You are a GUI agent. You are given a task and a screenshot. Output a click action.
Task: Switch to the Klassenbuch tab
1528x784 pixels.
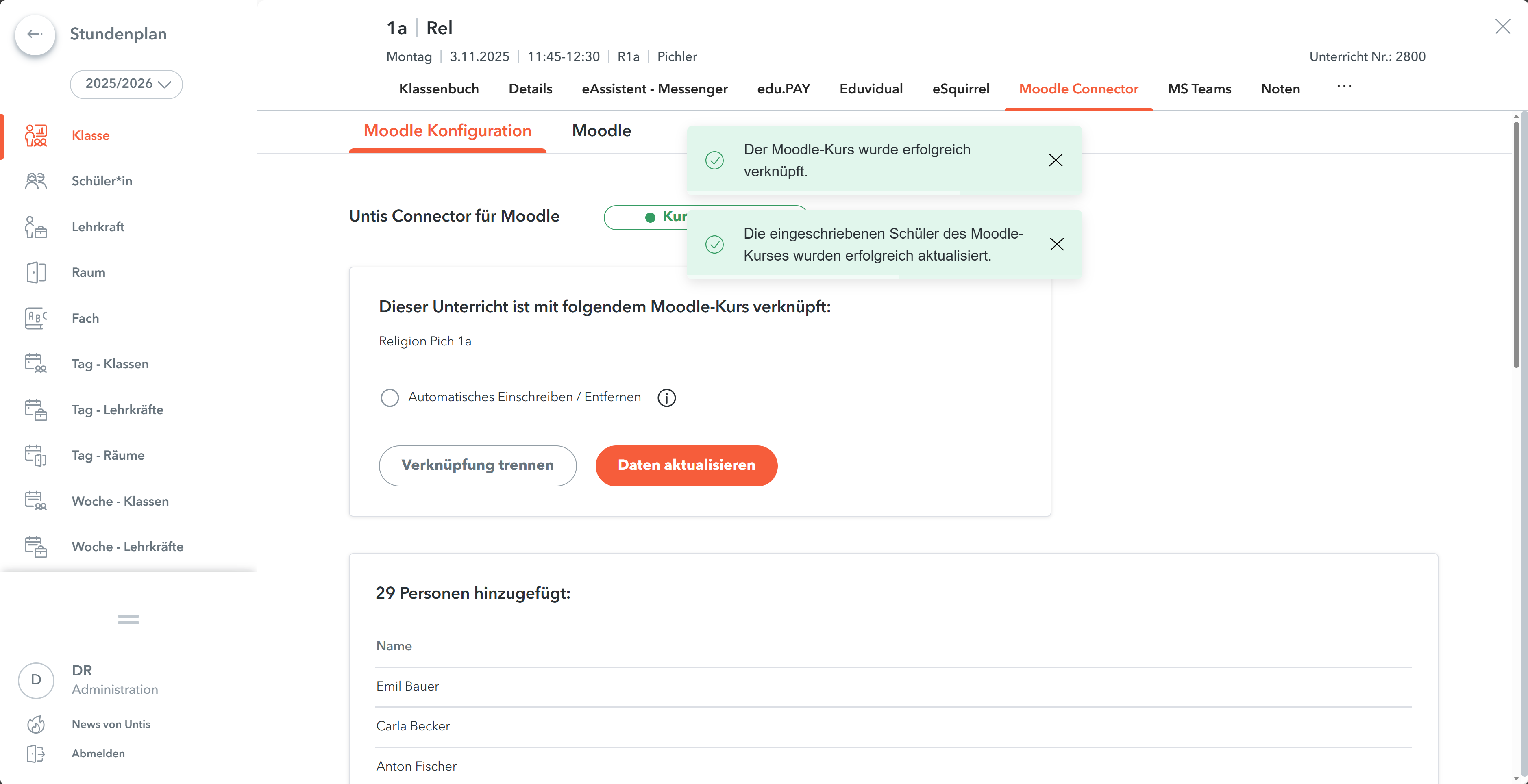tap(438, 89)
